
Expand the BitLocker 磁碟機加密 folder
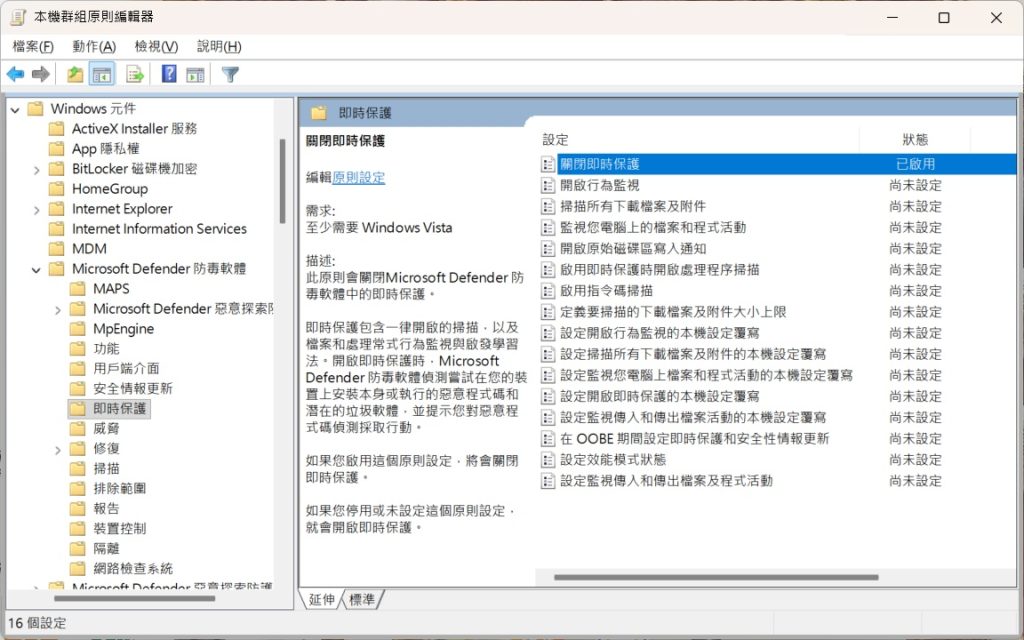(x=36, y=169)
